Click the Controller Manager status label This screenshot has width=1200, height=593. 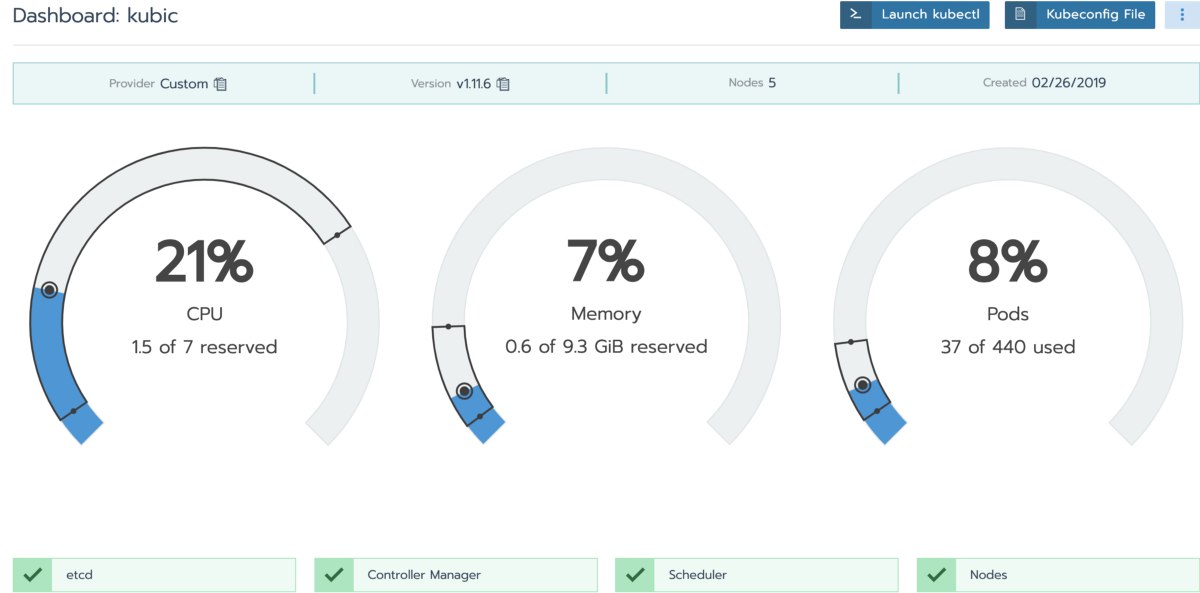coord(424,575)
